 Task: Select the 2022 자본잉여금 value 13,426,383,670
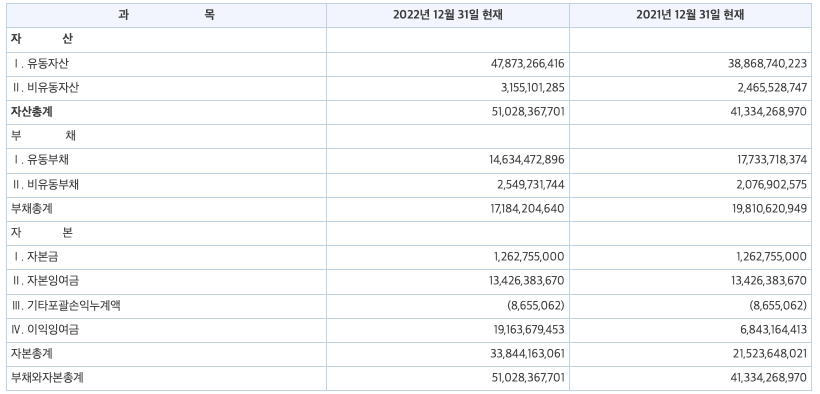point(527,281)
